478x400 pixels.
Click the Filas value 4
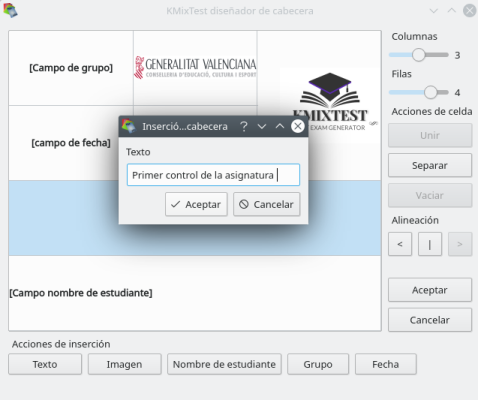pyautogui.click(x=457, y=93)
